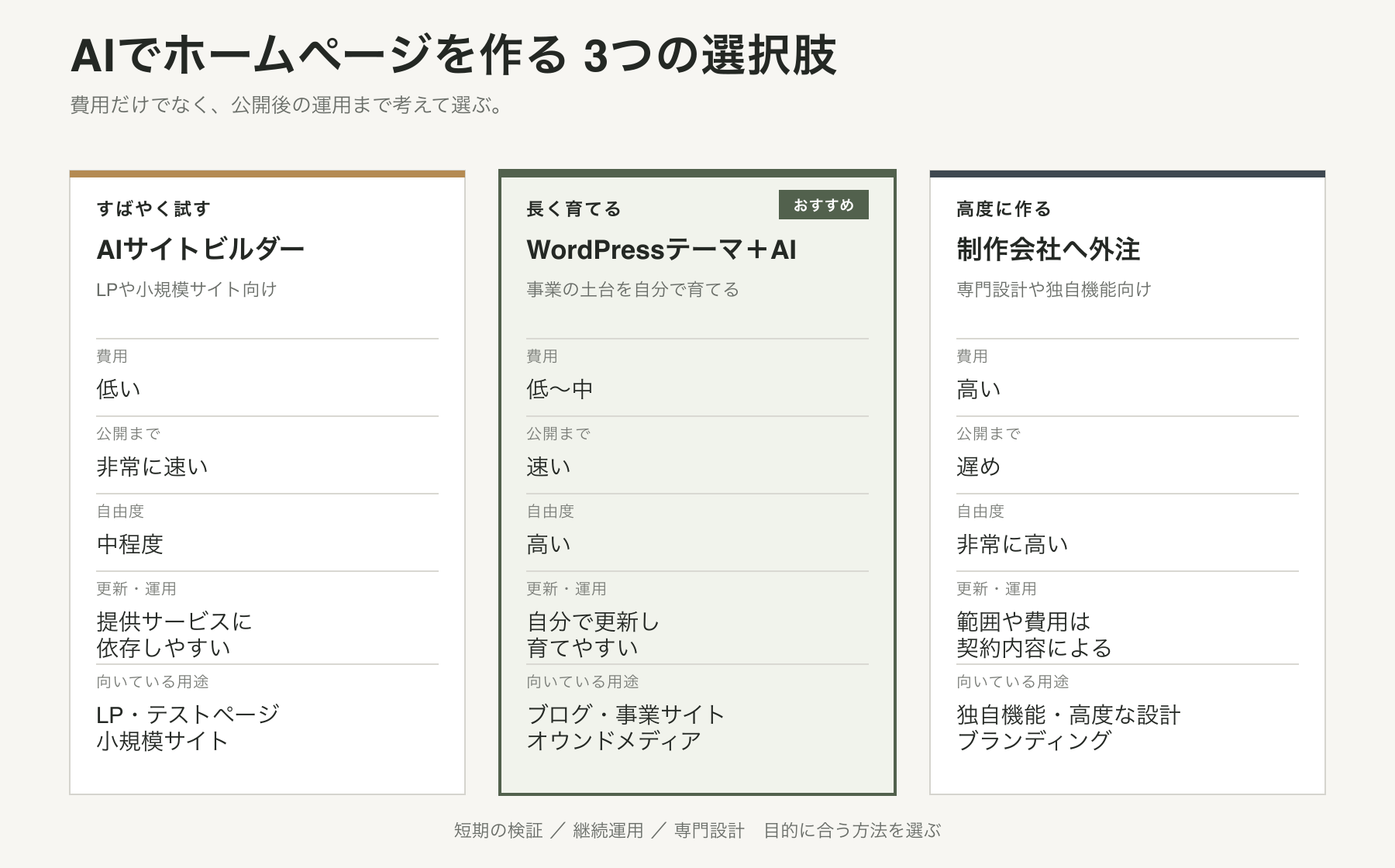
Task: Click 公開まで label in WordPress card
Action: click(x=558, y=433)
